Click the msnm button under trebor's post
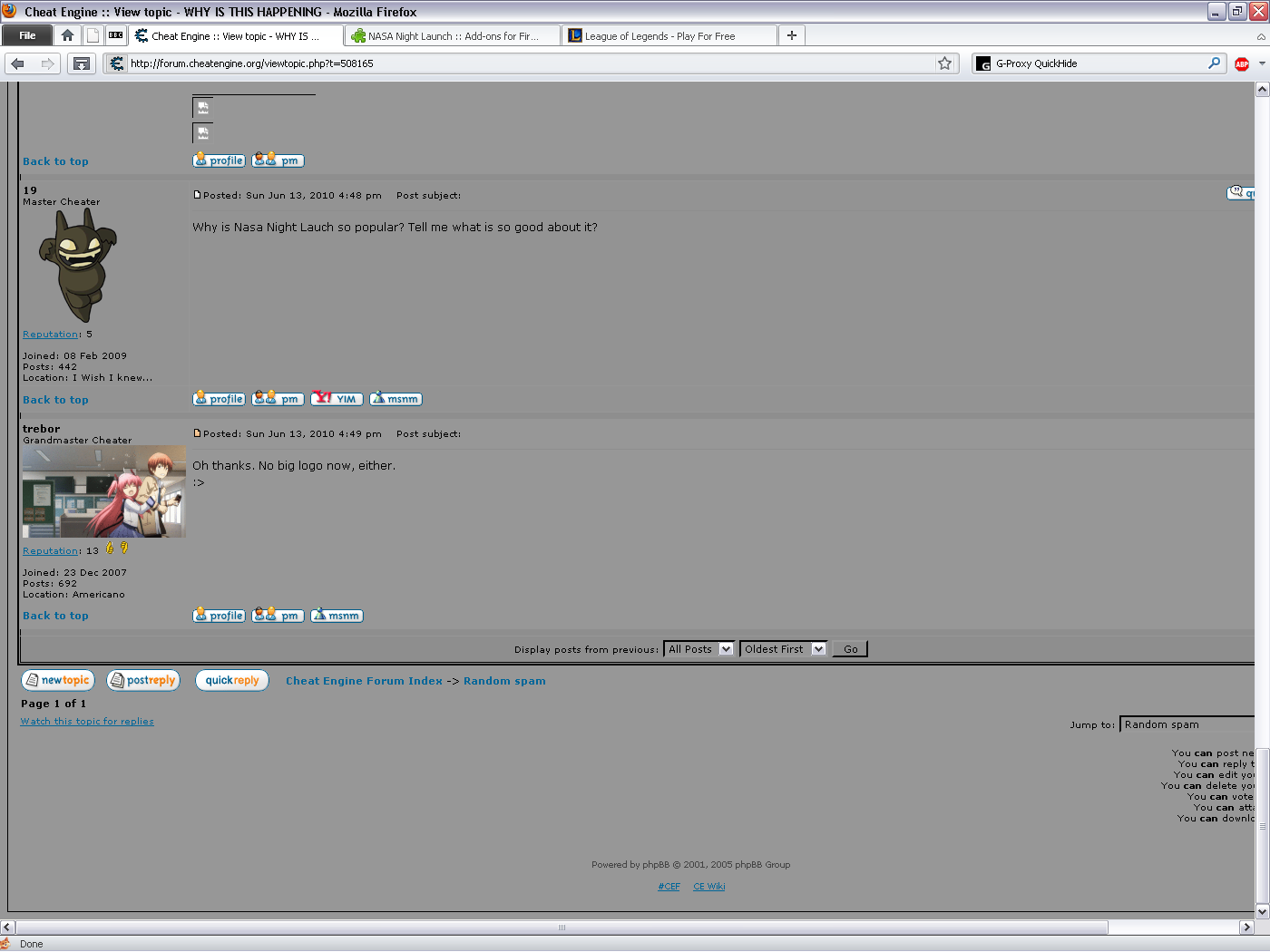 coord(337,616)
